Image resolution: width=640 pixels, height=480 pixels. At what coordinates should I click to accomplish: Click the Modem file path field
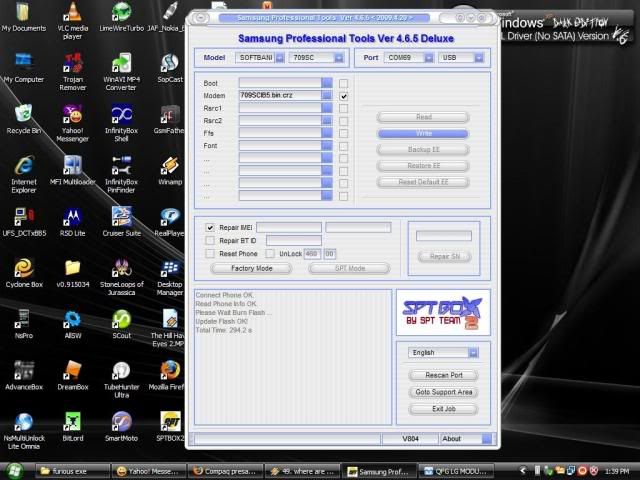click(280, 96)
